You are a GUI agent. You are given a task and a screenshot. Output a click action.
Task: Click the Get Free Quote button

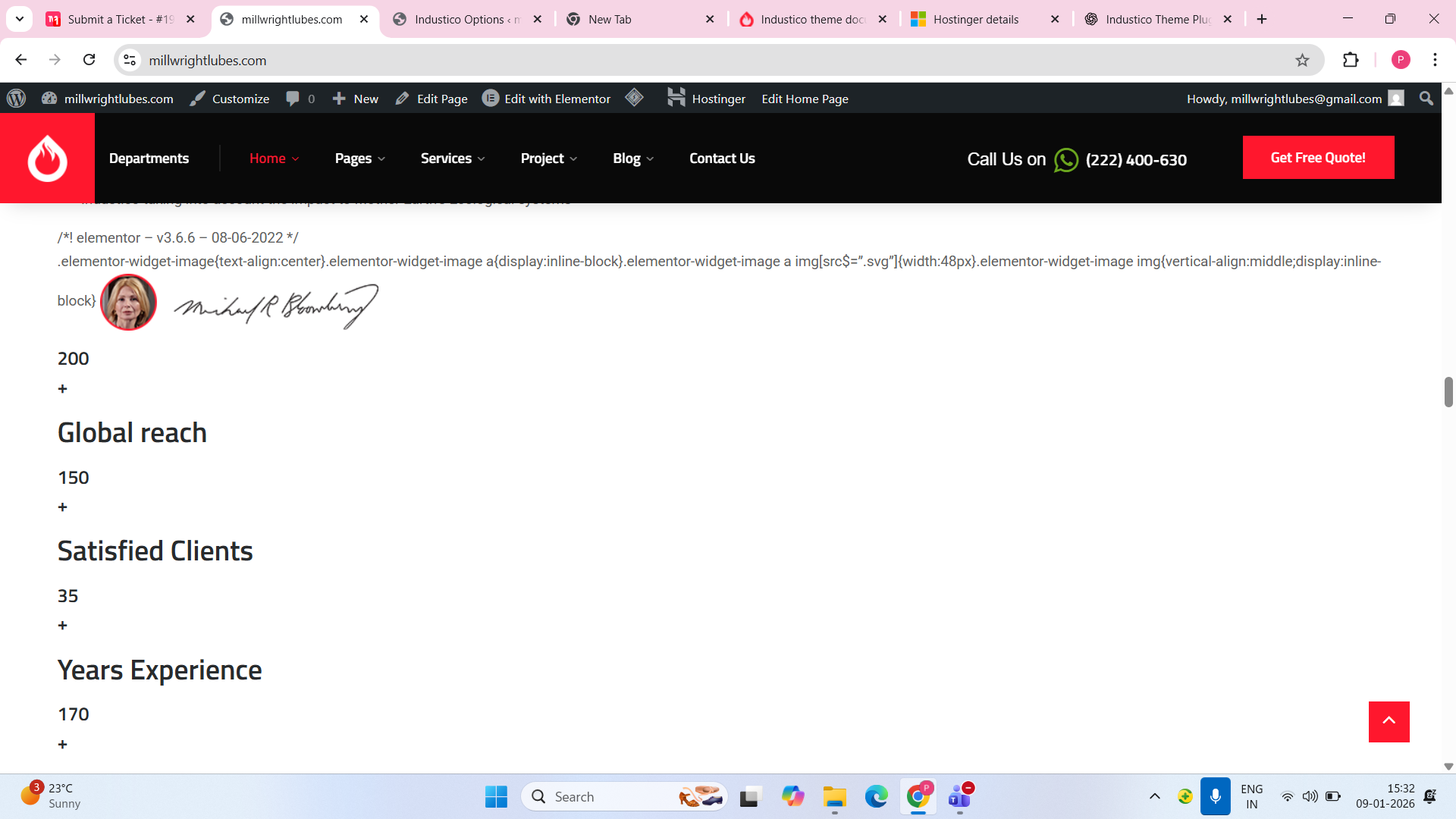tap(1318, 158)
